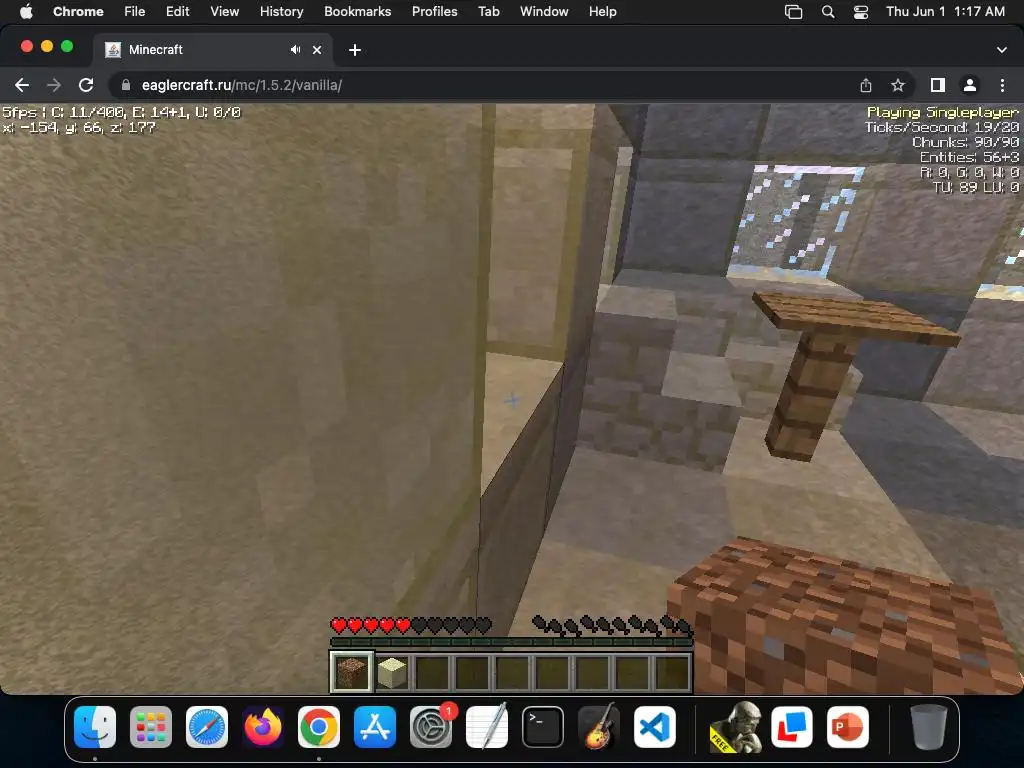The image size is (1024, 768).
Task: Open the File menu
Action: coord(135,11)
